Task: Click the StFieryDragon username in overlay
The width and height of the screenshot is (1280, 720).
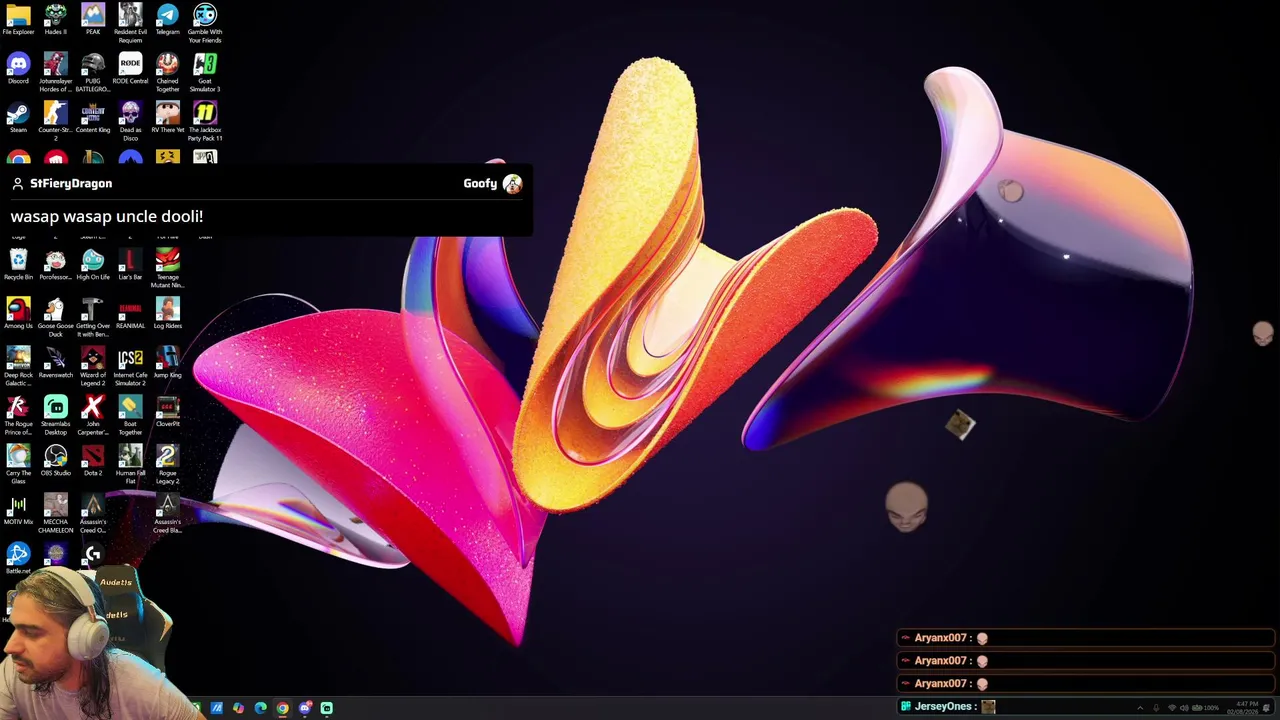Action: pyautogui.click(x=71, y=184)
